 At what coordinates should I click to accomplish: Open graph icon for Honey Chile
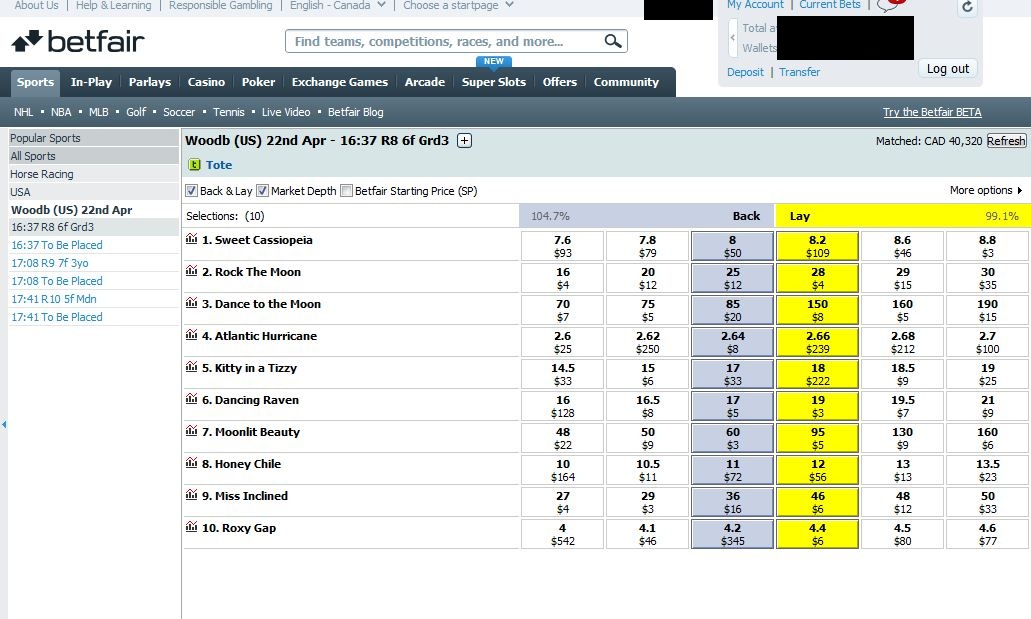pos(191,462)
